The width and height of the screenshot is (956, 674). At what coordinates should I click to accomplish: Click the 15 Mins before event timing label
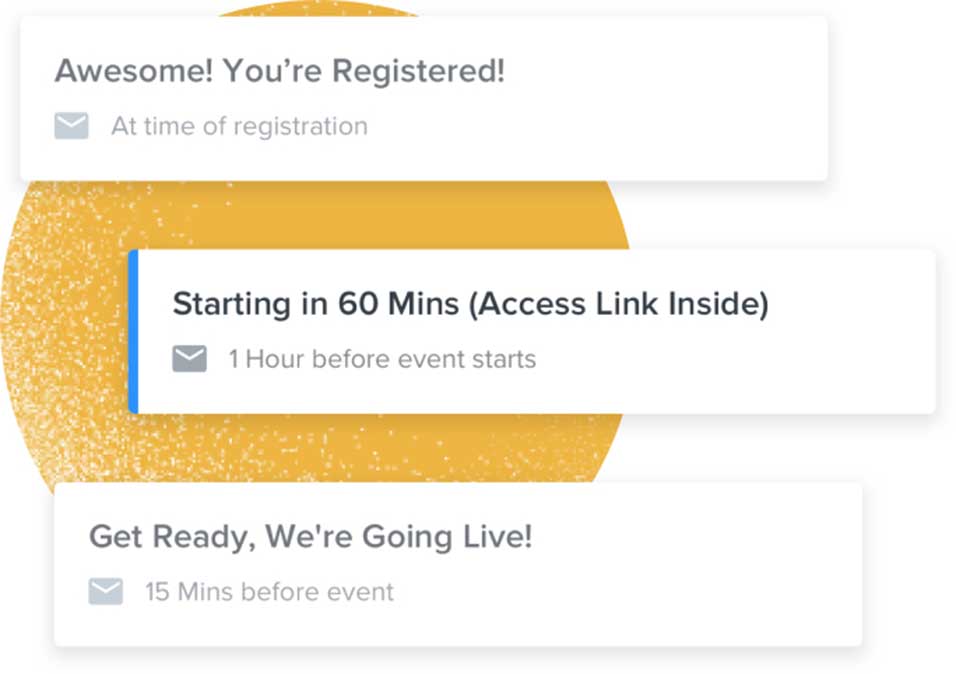coord(269,592)
